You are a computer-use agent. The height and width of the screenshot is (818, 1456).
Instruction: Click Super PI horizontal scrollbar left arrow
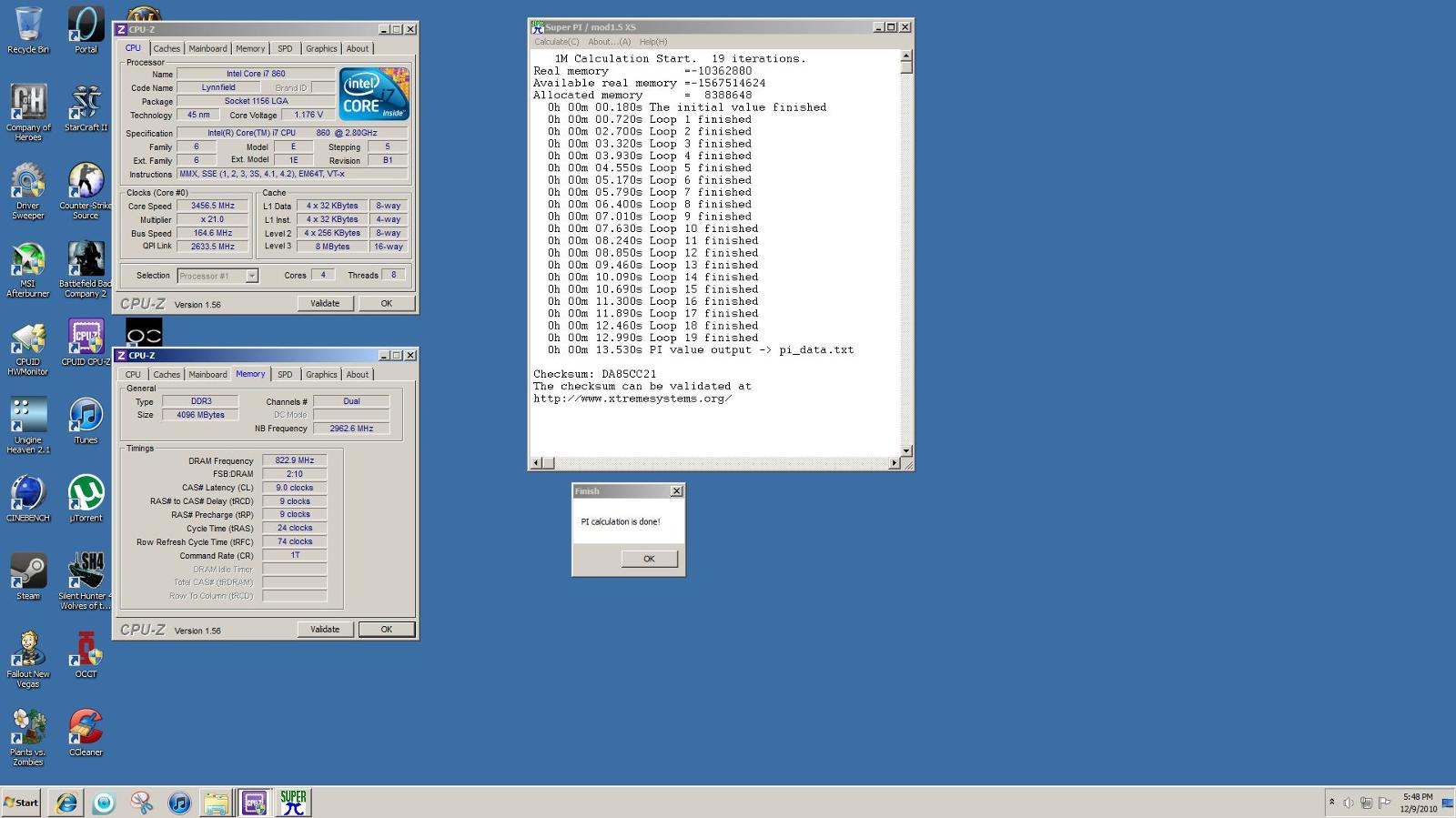(x=536, y=463)
